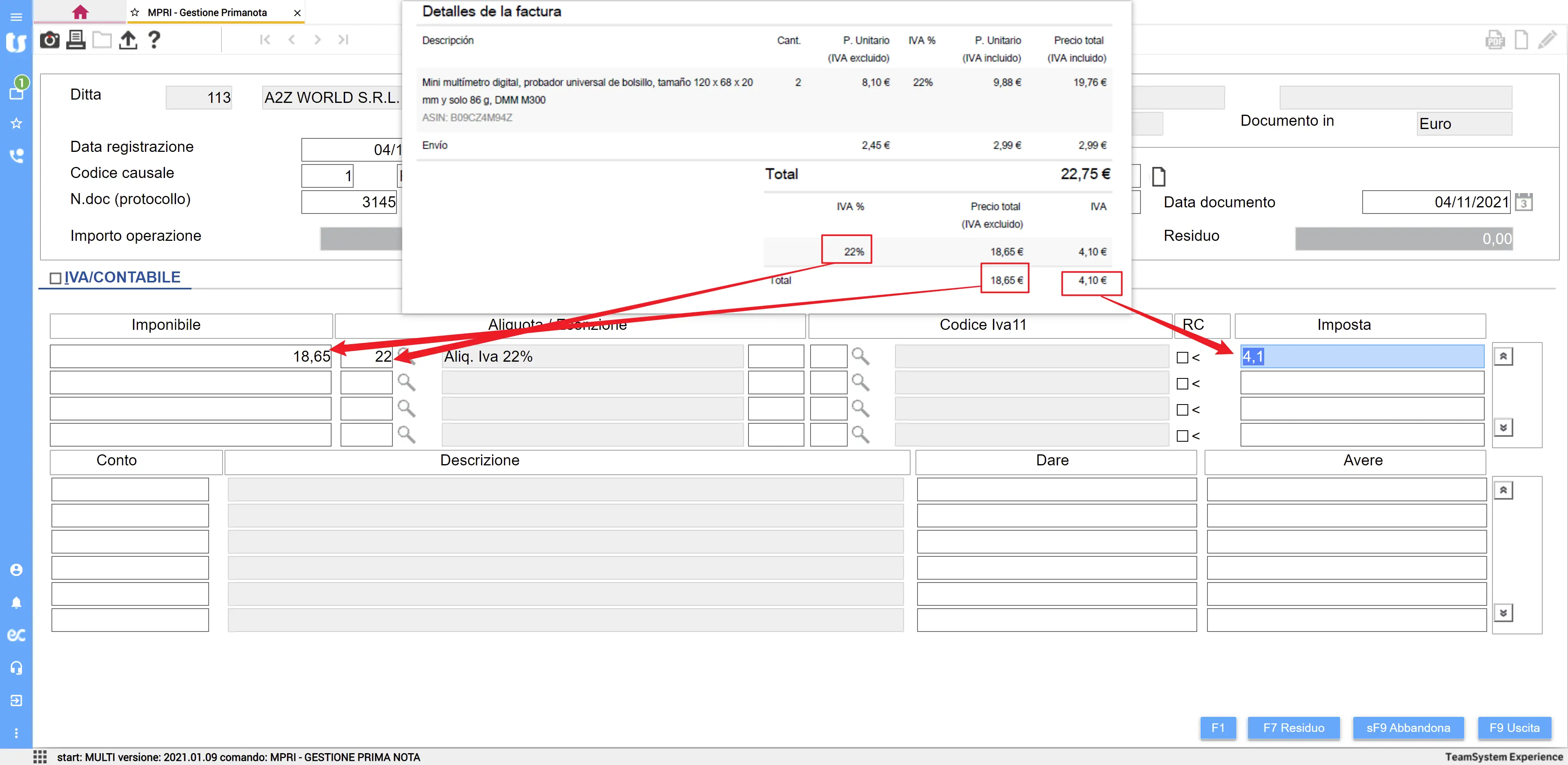
Task: Click the printer icon in toolbar
Action: tap(76, 40)
